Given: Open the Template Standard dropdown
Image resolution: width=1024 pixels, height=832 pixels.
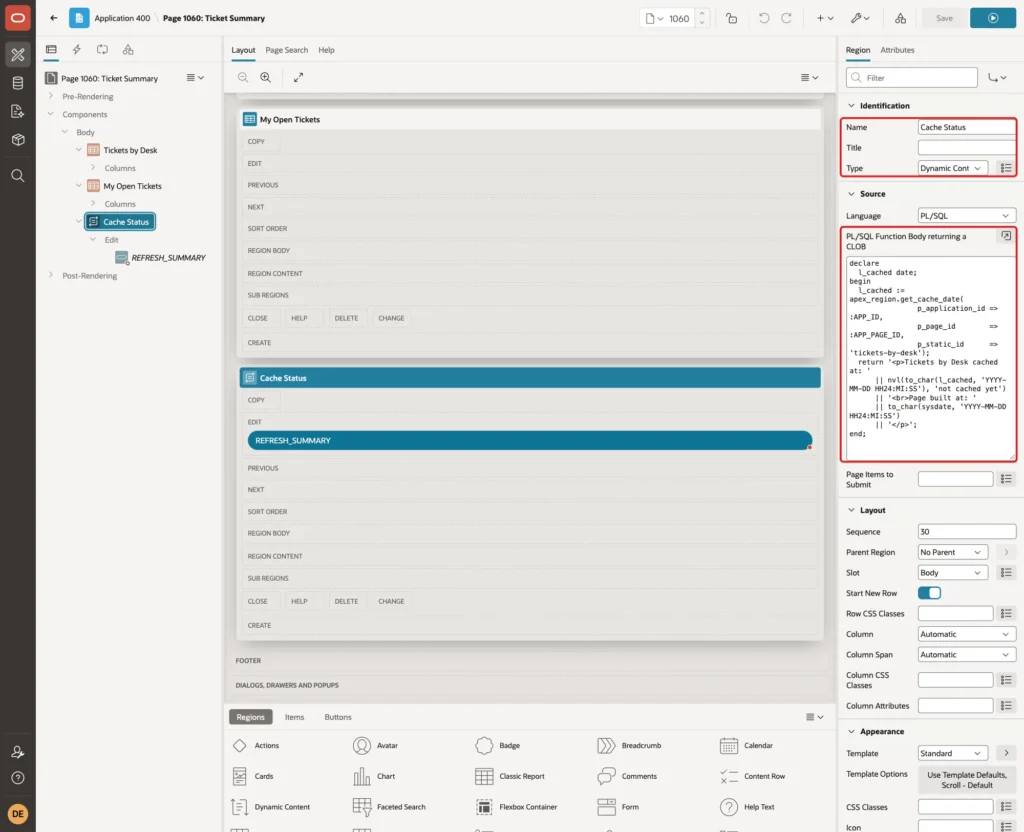Looking at the screenshot, I should [952, 753].
